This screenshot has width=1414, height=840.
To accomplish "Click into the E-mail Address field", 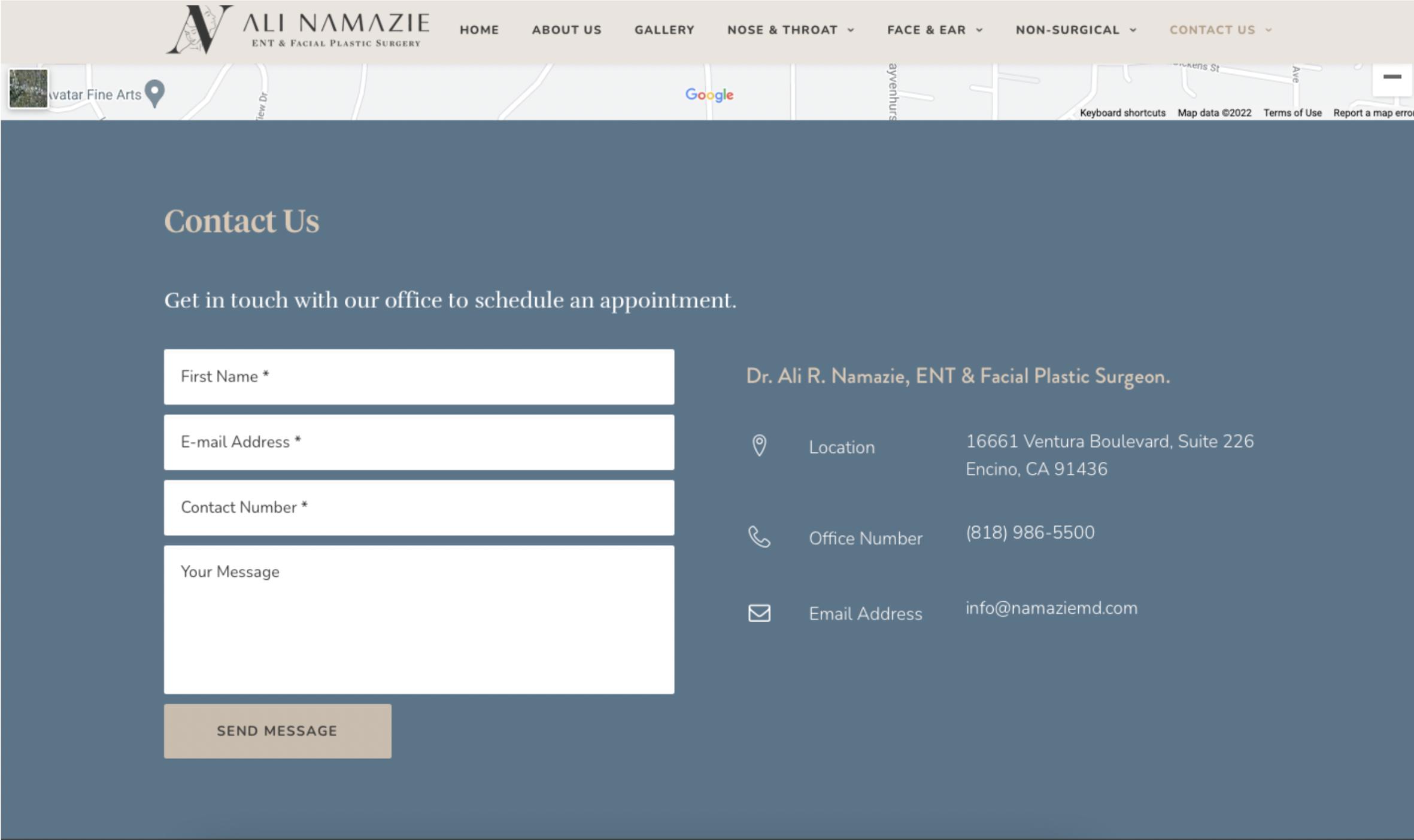I will click(x=419, y=442).
